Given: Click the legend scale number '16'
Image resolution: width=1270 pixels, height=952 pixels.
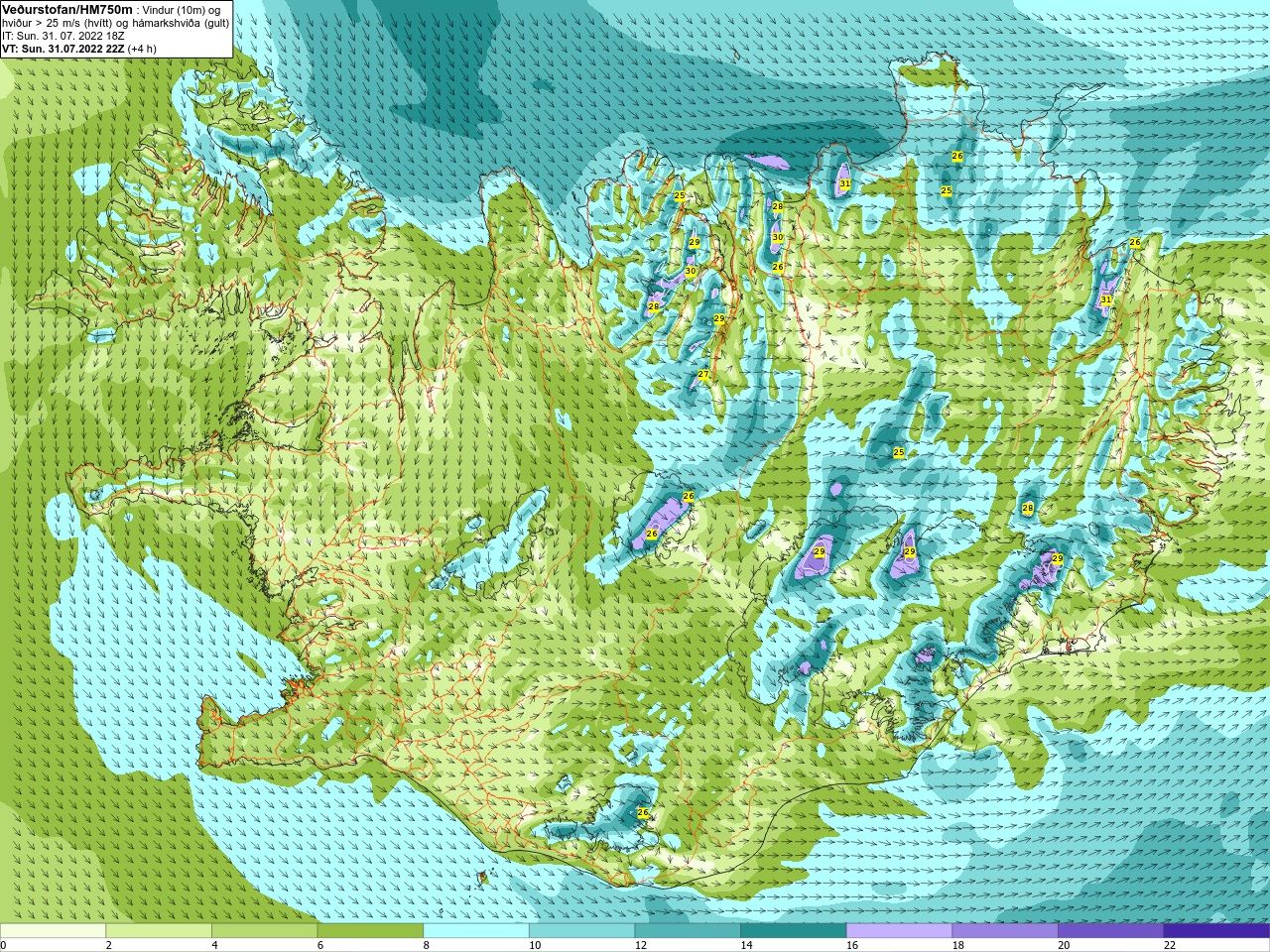Looking at the screenshot, I should 852,945.
